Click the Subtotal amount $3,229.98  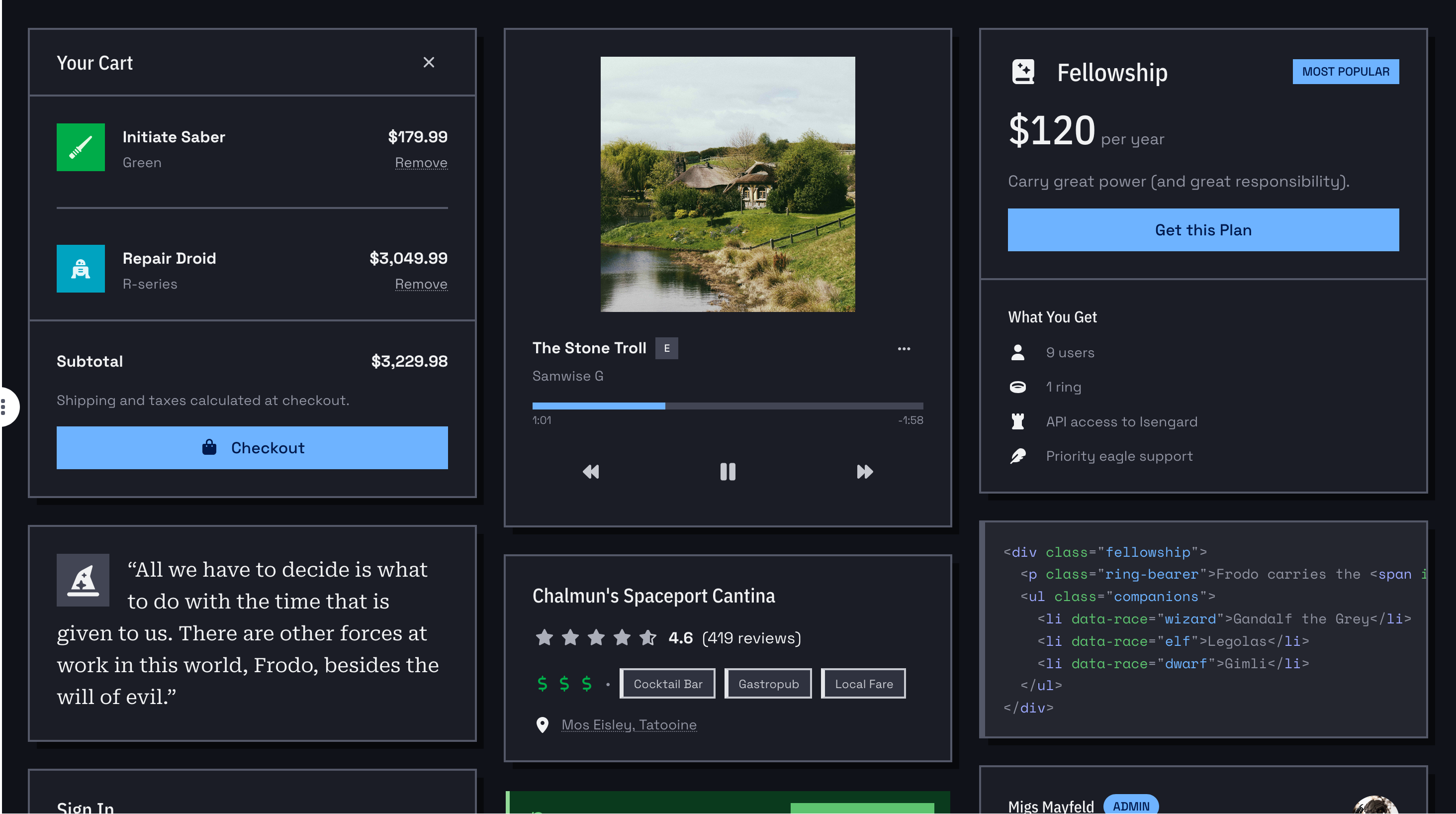409,361
